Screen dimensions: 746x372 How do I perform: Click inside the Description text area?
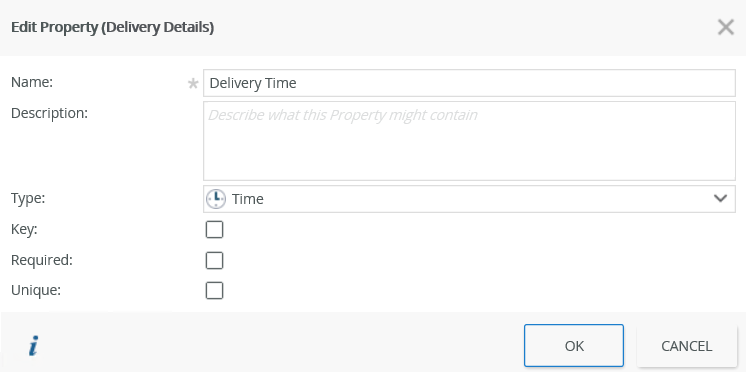(x=469, y=141)
